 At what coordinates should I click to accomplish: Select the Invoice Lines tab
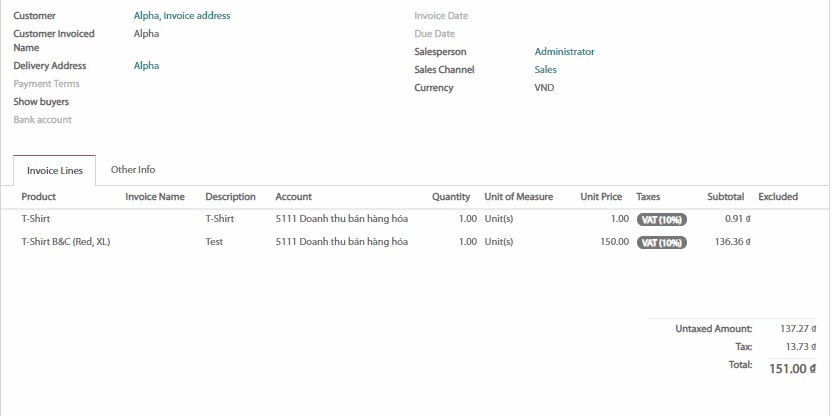click(55, 171)
